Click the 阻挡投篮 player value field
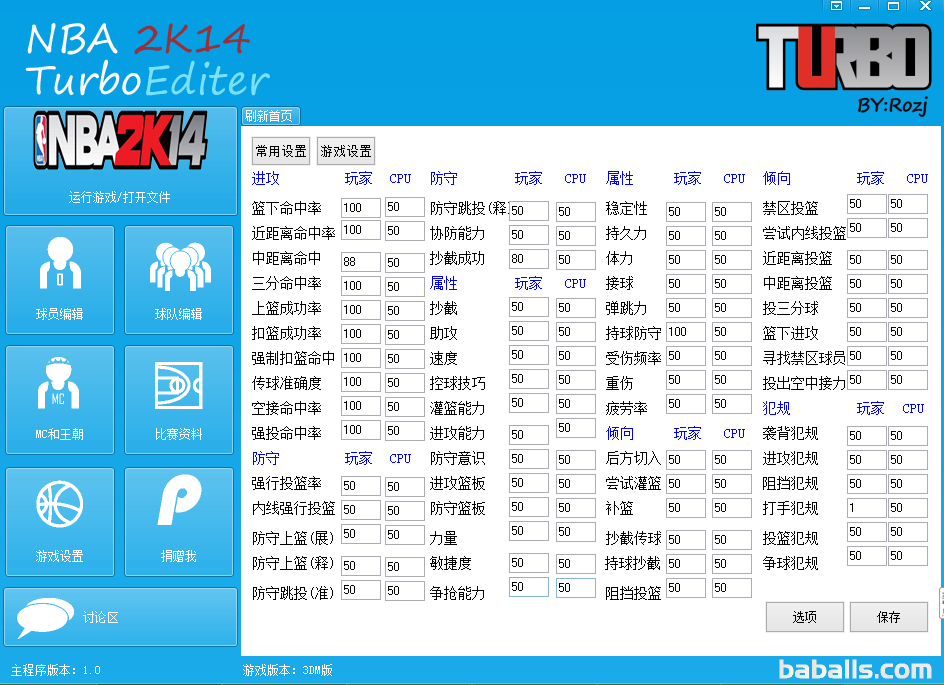The height and width of the screenshot is (685, 944). pyautogui.click(x=686, y=587)
